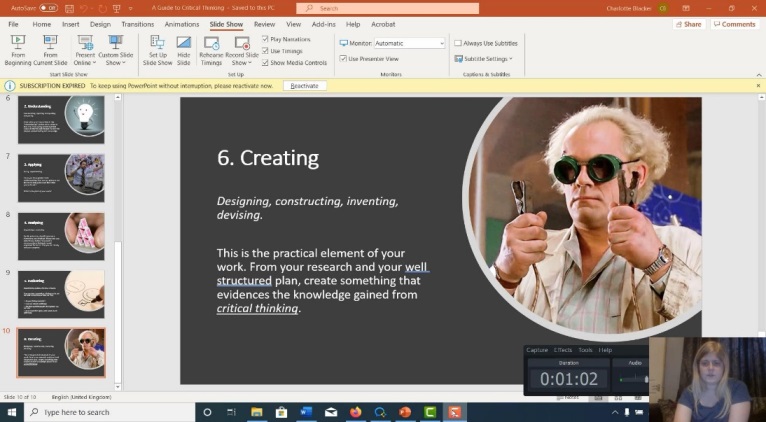The height and width of the screenshot is (422, 766).
Task: Open the Custom Slide Show icon
Action: tap(116, 43)
